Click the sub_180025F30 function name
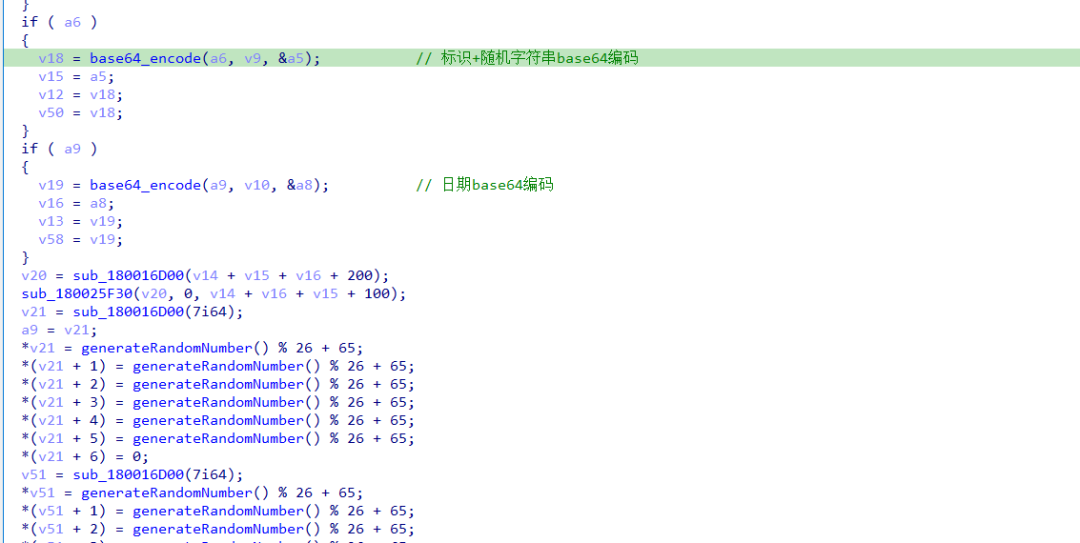The image size is (1080, 543). [x=77, y=294]
